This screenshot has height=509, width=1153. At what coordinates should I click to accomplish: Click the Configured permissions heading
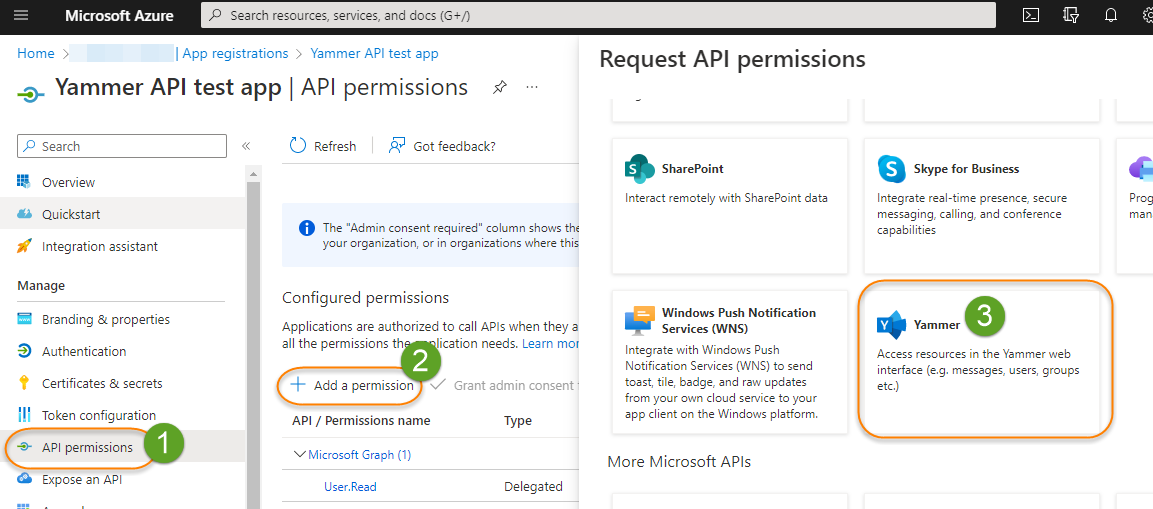tap(365, 298)
